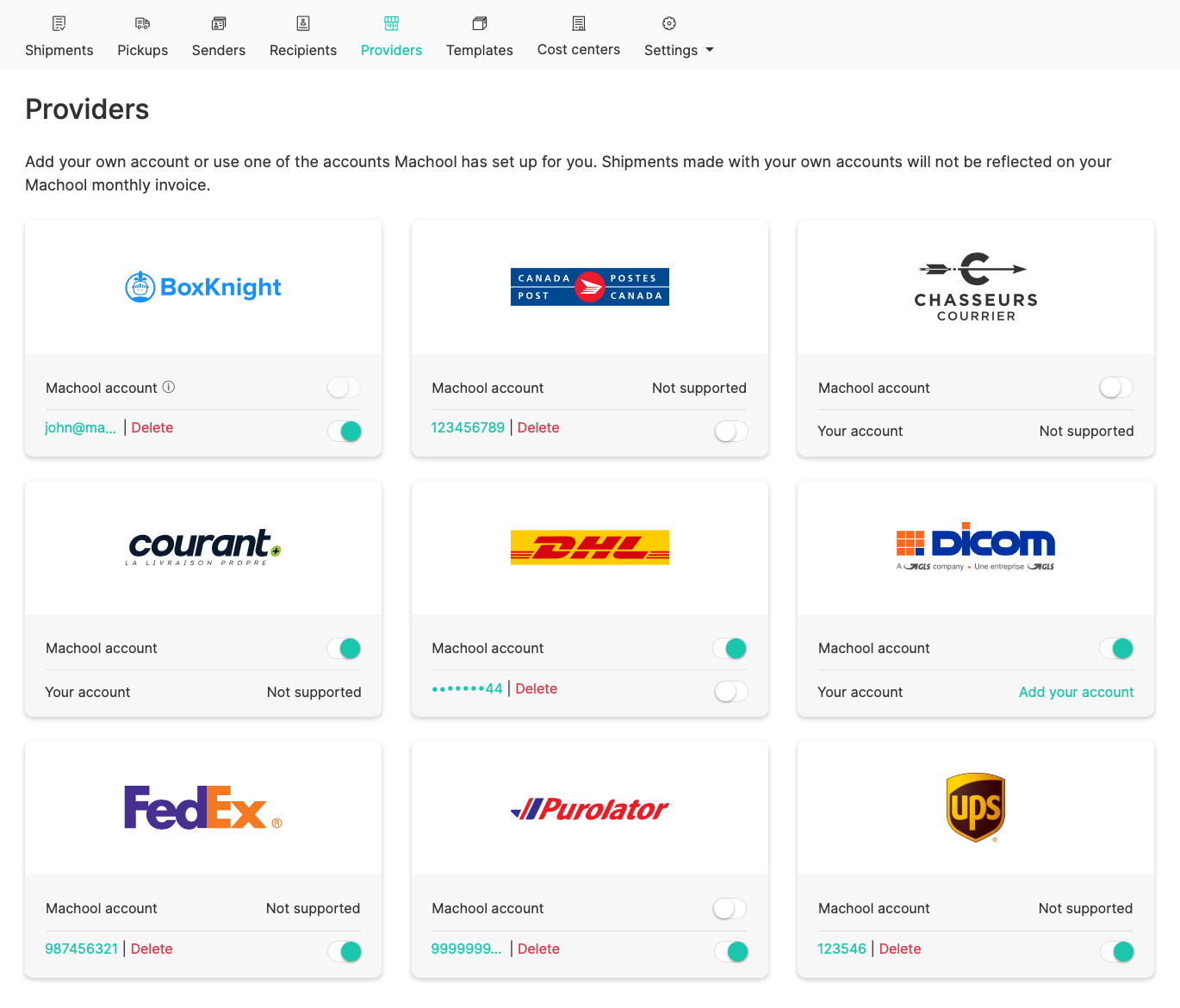
Task: Click the Courant logo
Action: pyautogui.click(x=203, y=547)
